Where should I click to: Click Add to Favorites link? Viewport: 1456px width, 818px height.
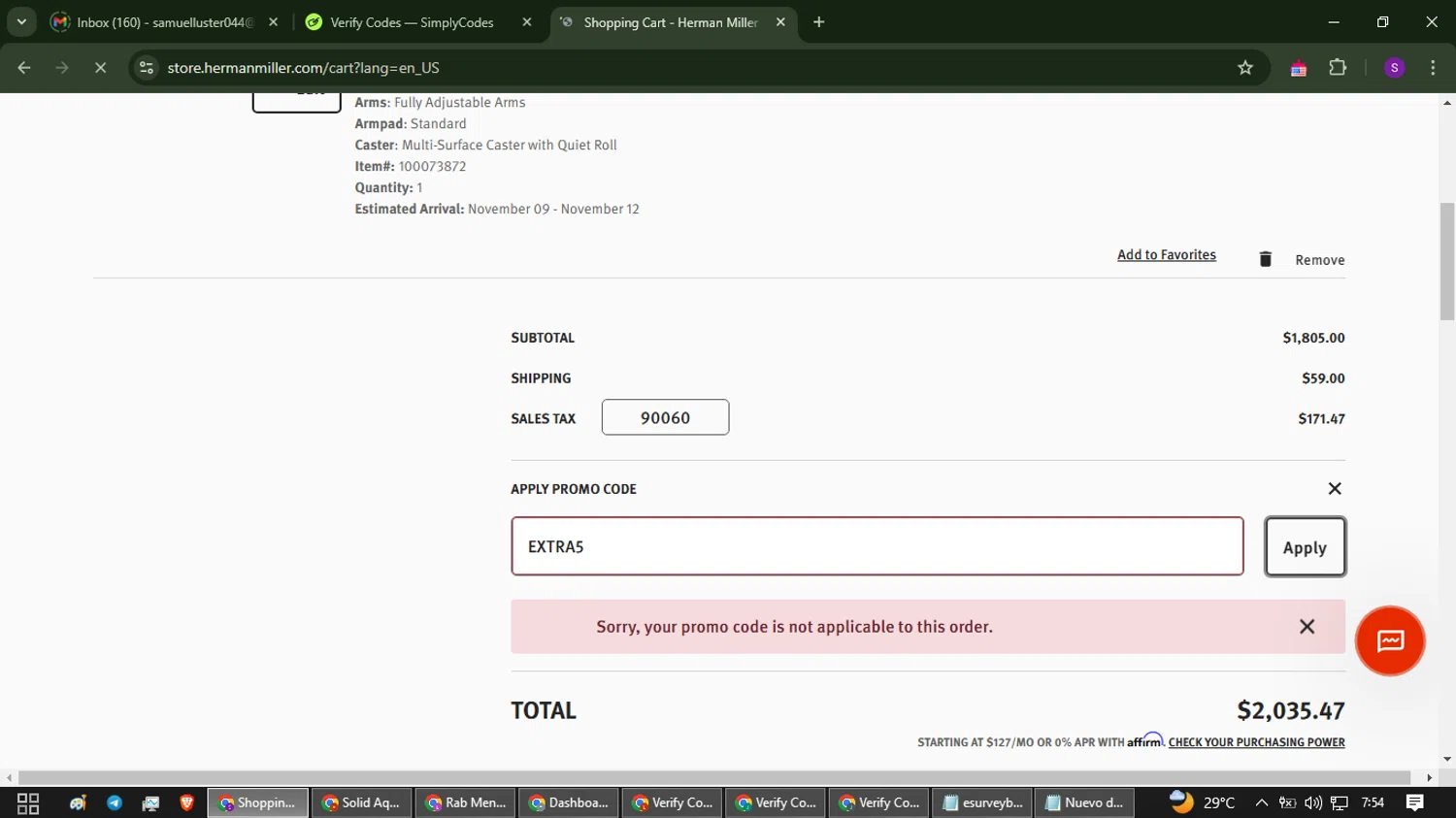(x=1167, y=255)
